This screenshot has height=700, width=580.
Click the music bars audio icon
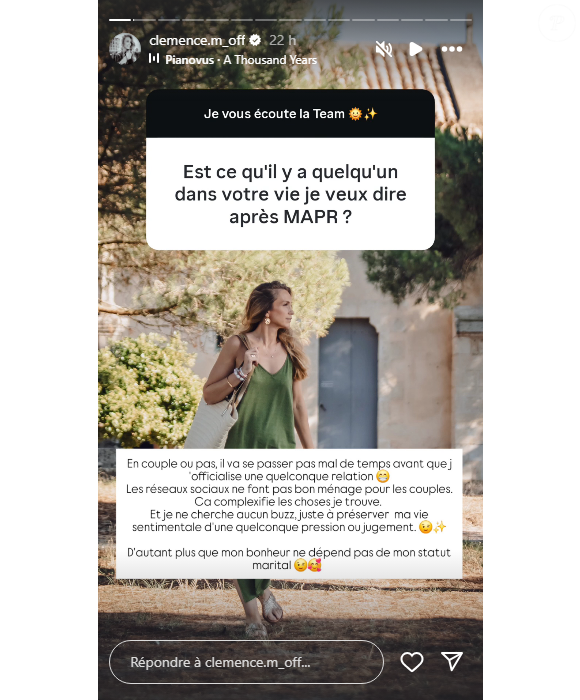[x=154, y=58]
